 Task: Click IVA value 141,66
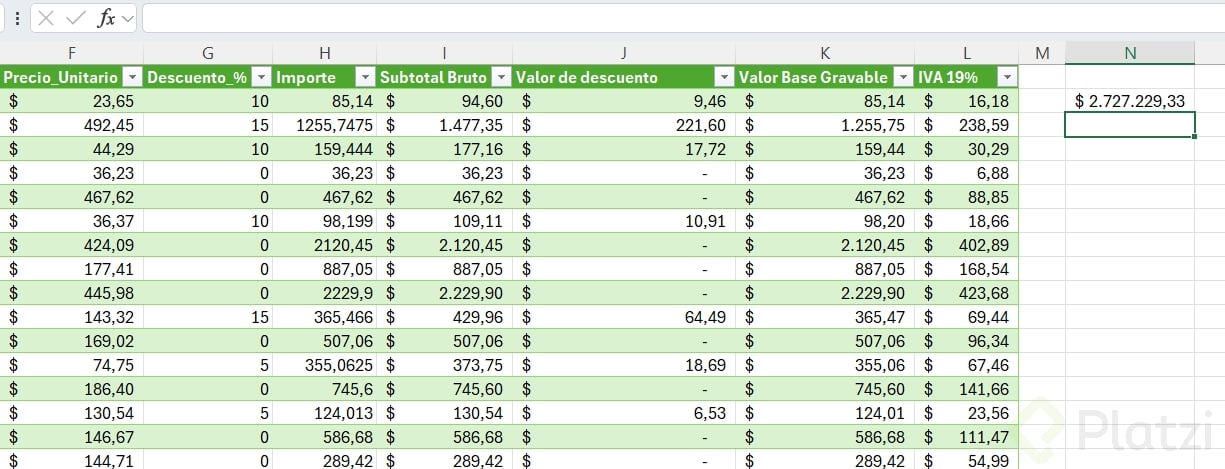(984, 389)
